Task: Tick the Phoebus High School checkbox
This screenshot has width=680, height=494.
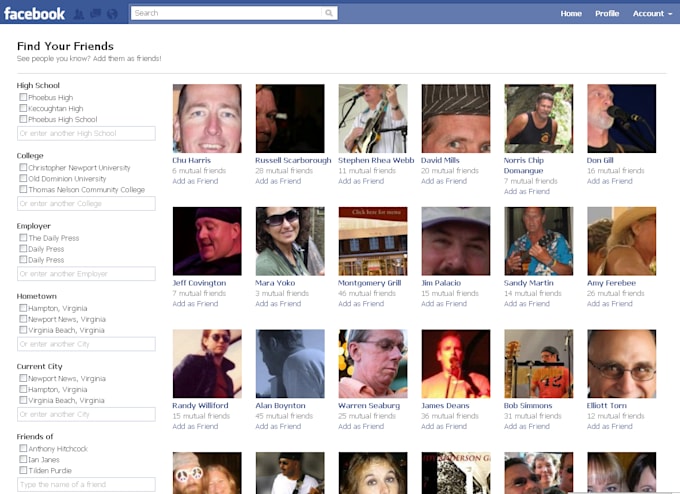Action: click(x=23, y=119)
